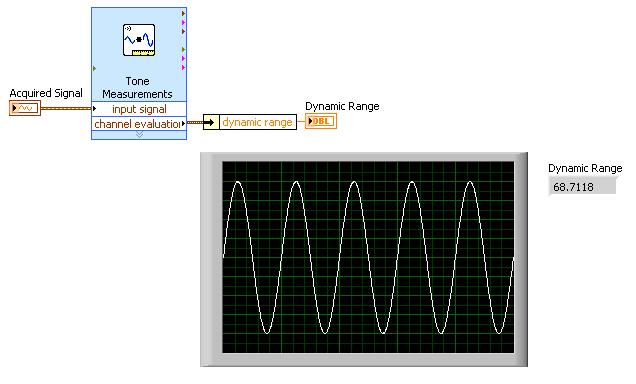Click the gray waveform graph frame border

(x=211, y=260)
